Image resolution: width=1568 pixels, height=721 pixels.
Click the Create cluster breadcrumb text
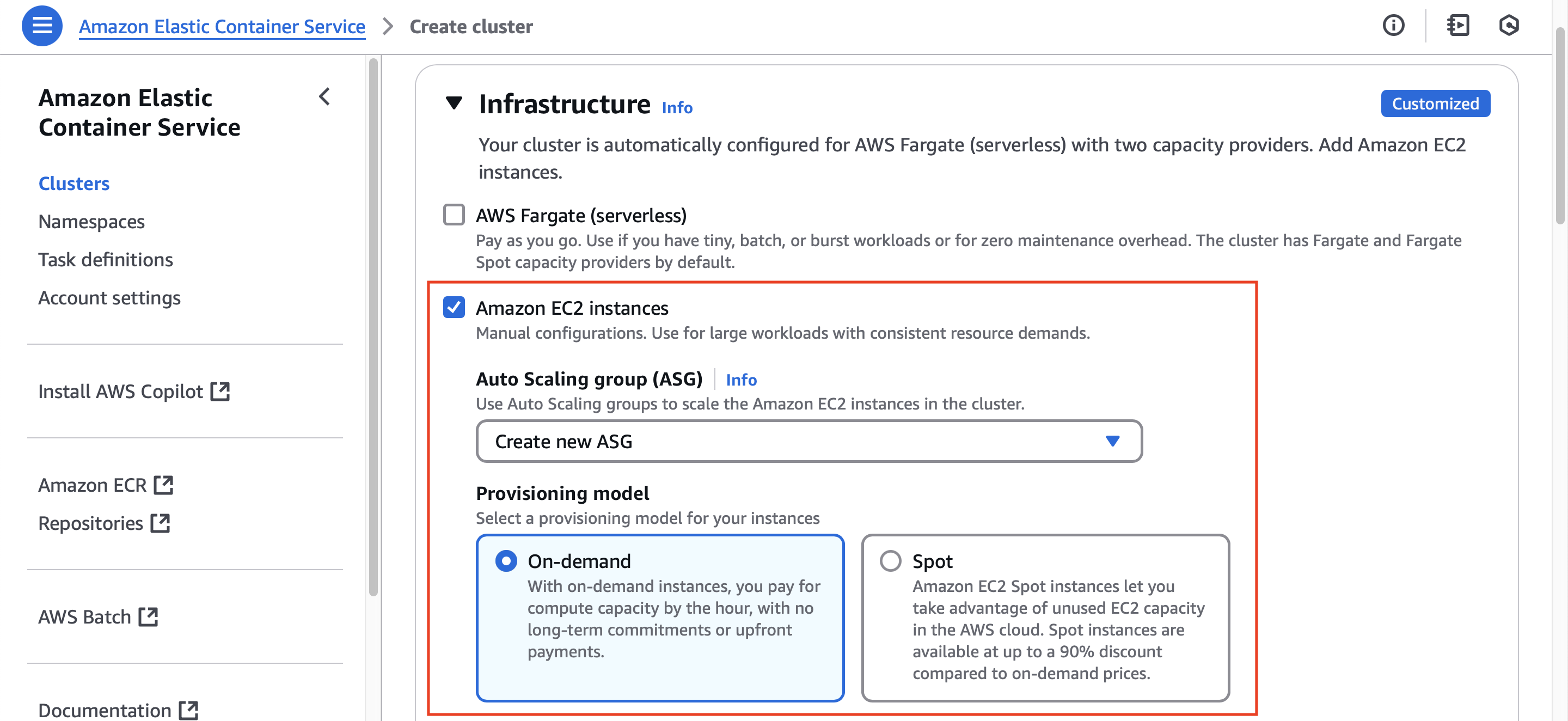tap(470, 27)
